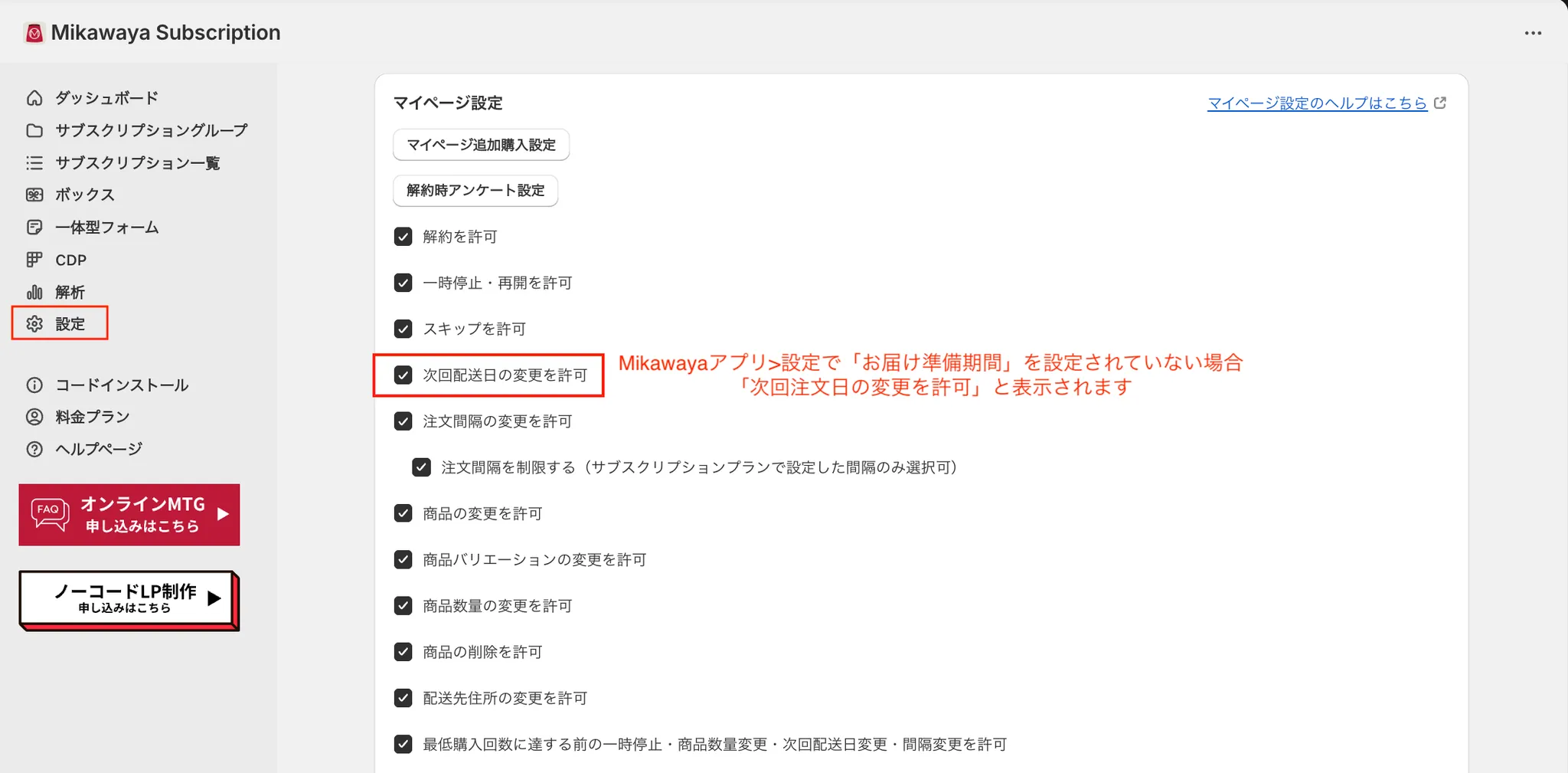Click the Mikawaya Subscription logo icon

tap(34, 33)
